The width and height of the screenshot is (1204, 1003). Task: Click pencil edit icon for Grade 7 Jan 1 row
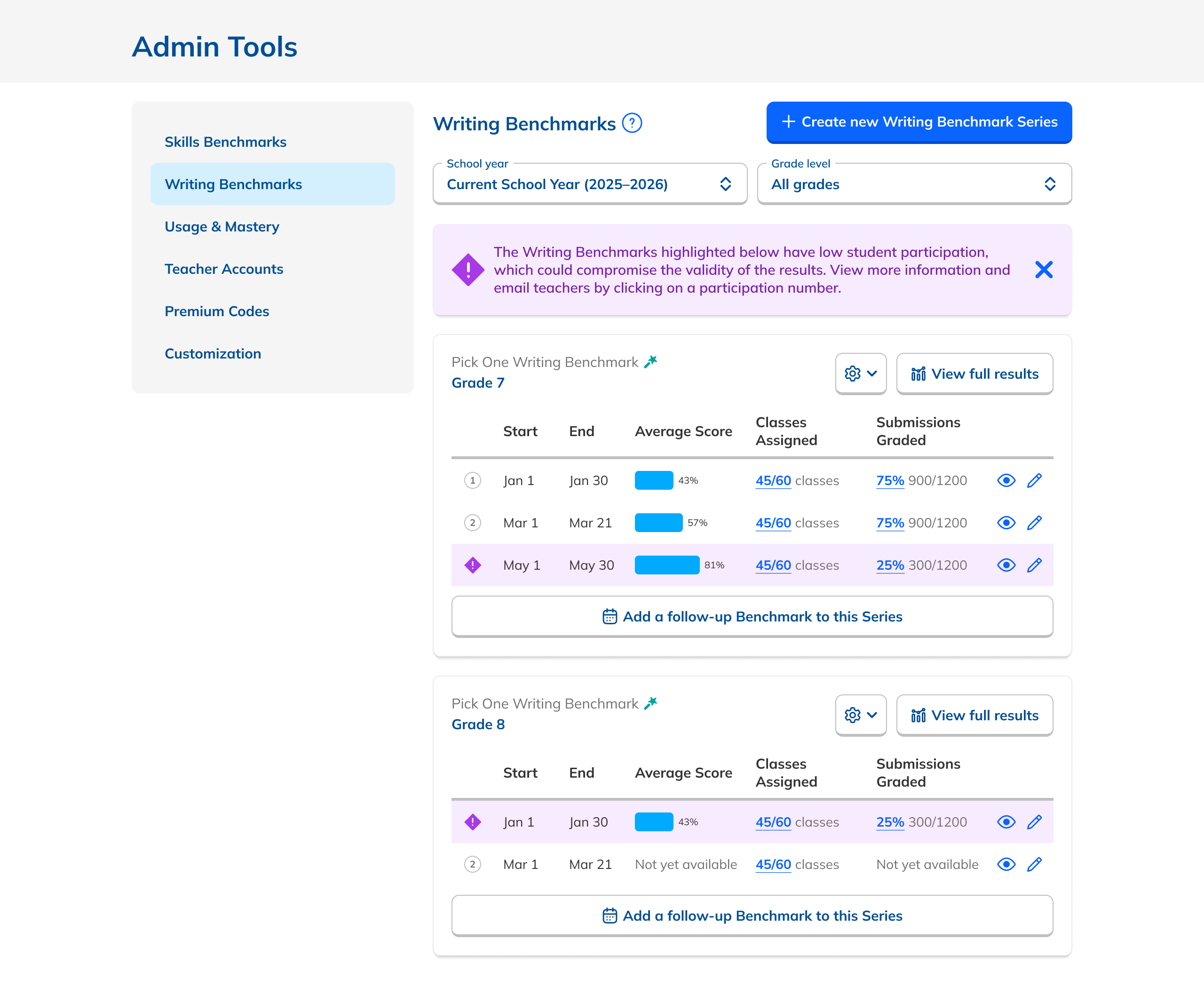tap(1034, 481)
